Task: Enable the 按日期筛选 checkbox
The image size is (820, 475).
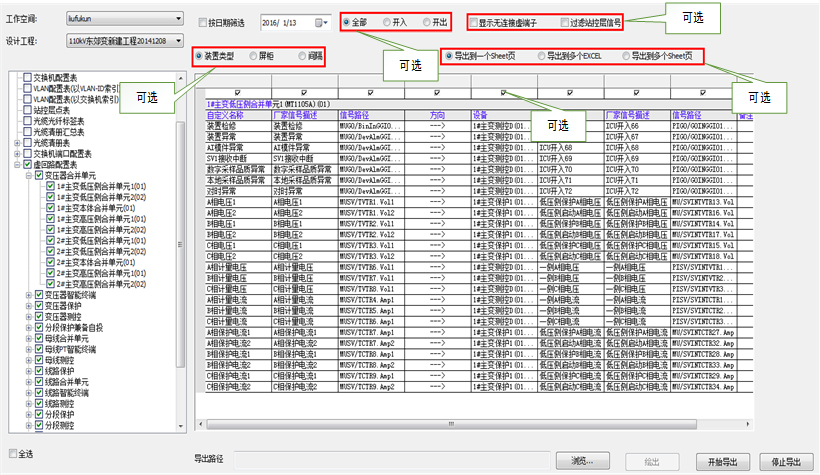Action: tap(203, 22)
